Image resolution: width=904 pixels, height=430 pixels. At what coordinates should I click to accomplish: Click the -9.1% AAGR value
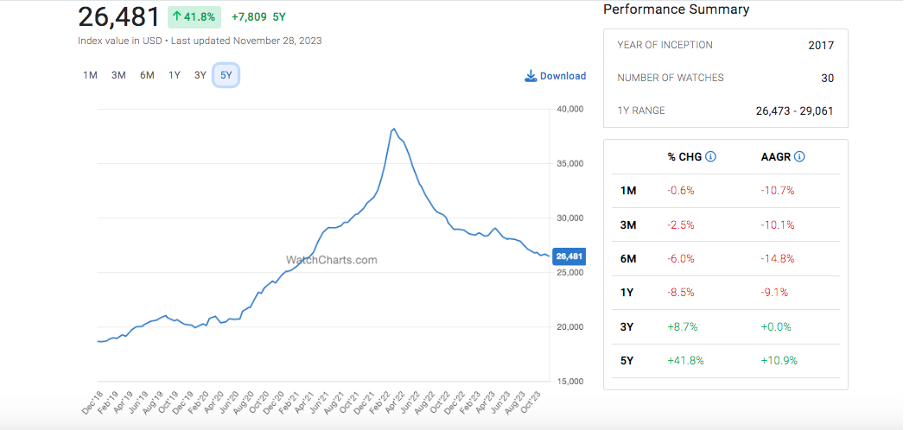[x=775, y=293]
